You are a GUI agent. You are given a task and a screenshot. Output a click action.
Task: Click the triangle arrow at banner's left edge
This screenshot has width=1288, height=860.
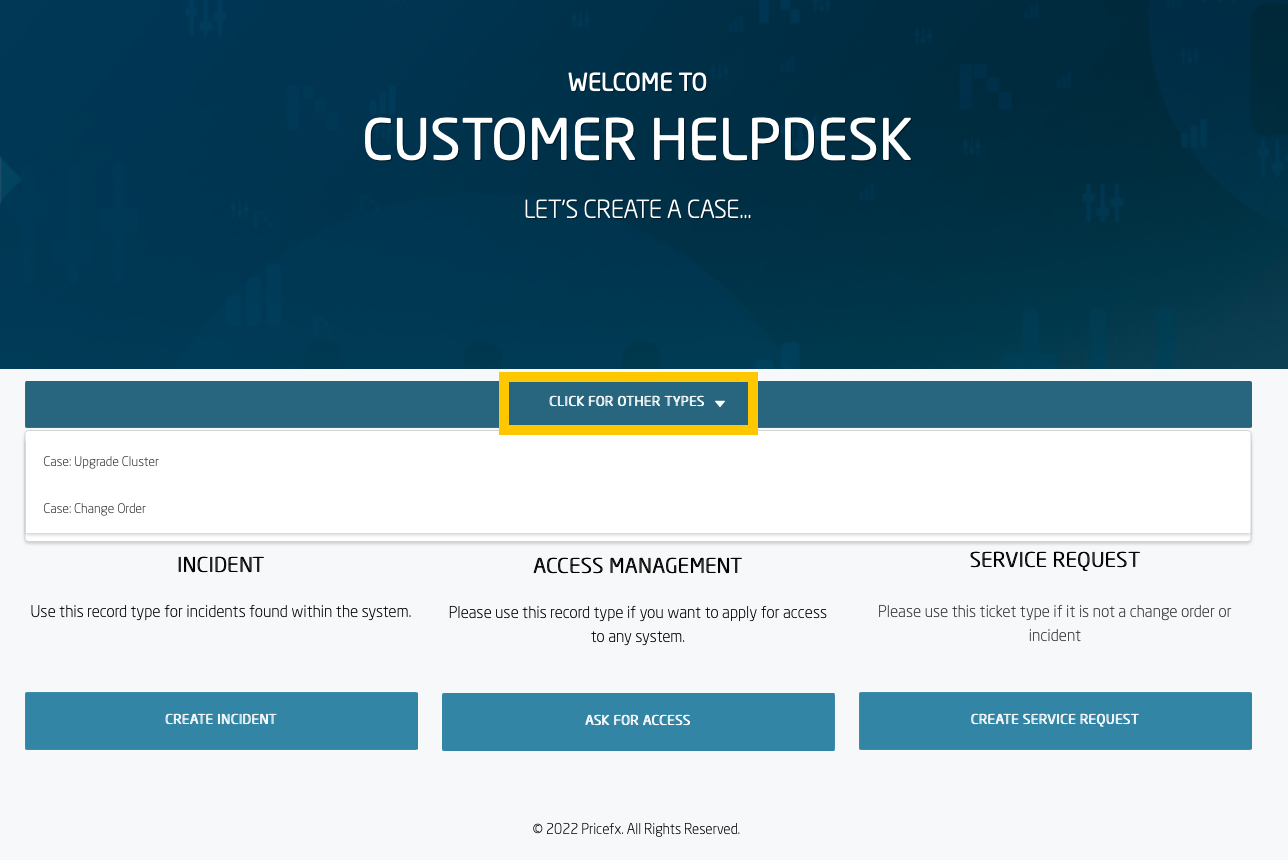[x=10, y=181]
